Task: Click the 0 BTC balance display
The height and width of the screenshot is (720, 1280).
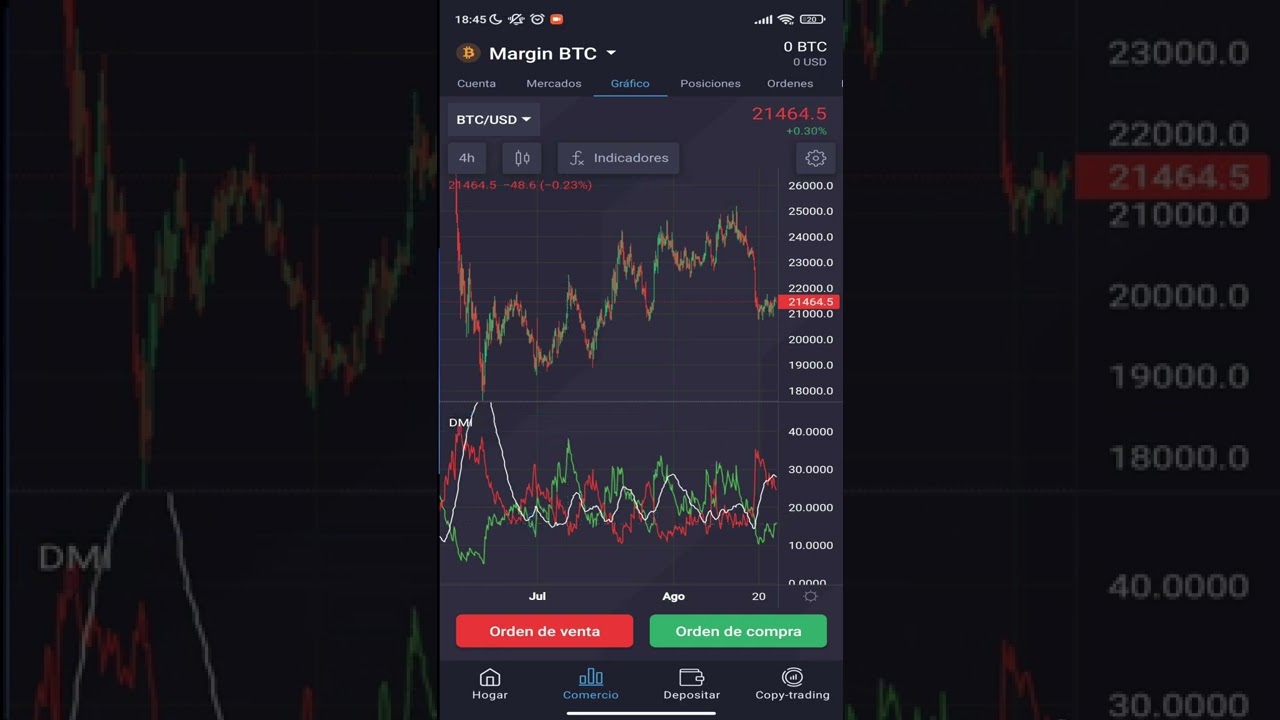Action: pyautogui.click(x=807, y=46)
